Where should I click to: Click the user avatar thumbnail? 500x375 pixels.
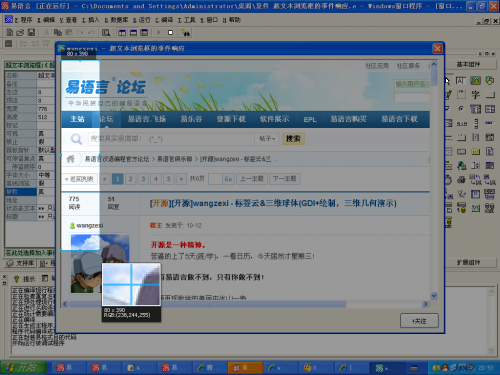pos(100,264)
